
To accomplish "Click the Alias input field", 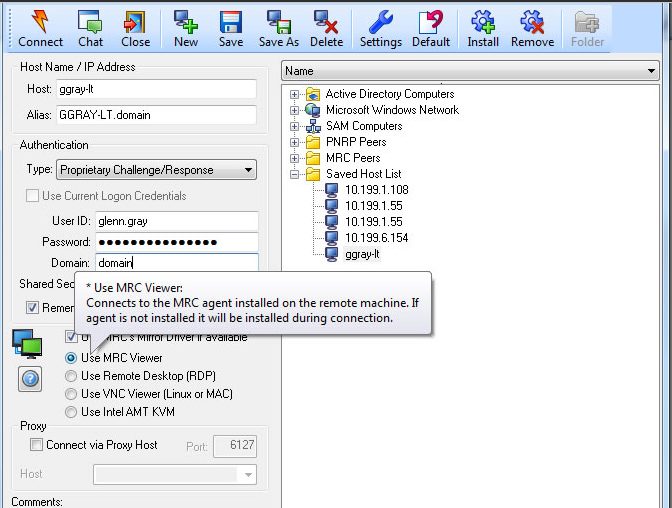I will [x=157, y=115].
